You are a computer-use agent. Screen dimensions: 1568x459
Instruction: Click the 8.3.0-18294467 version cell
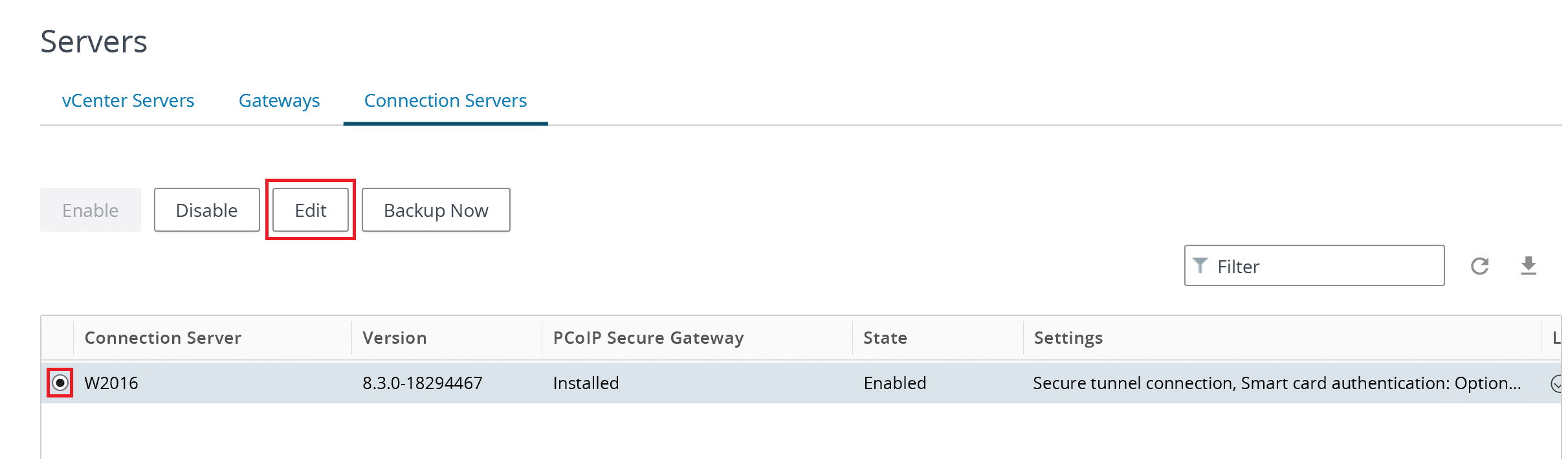423,383
